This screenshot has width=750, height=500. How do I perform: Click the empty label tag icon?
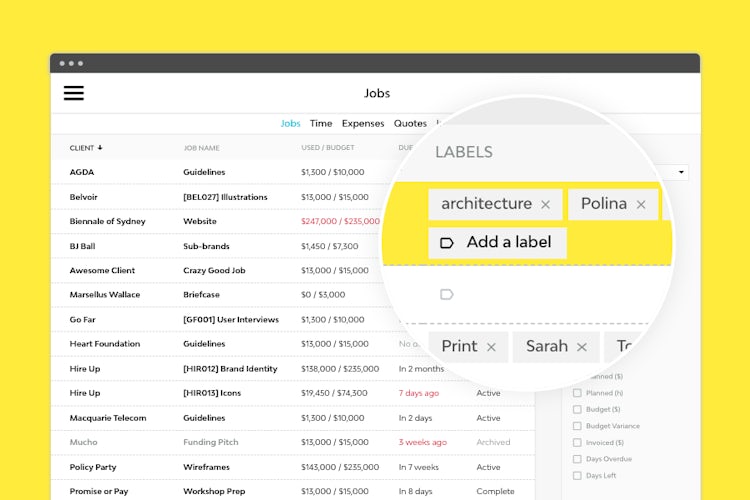point(447,294)
